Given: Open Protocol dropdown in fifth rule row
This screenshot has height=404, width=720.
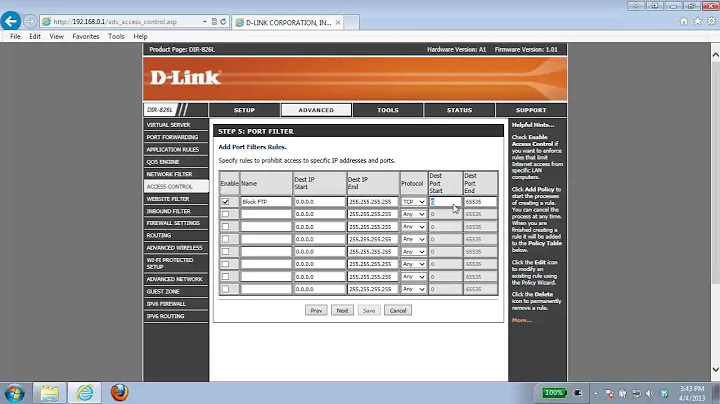Looking at the screenshot, I should point(413,252).
